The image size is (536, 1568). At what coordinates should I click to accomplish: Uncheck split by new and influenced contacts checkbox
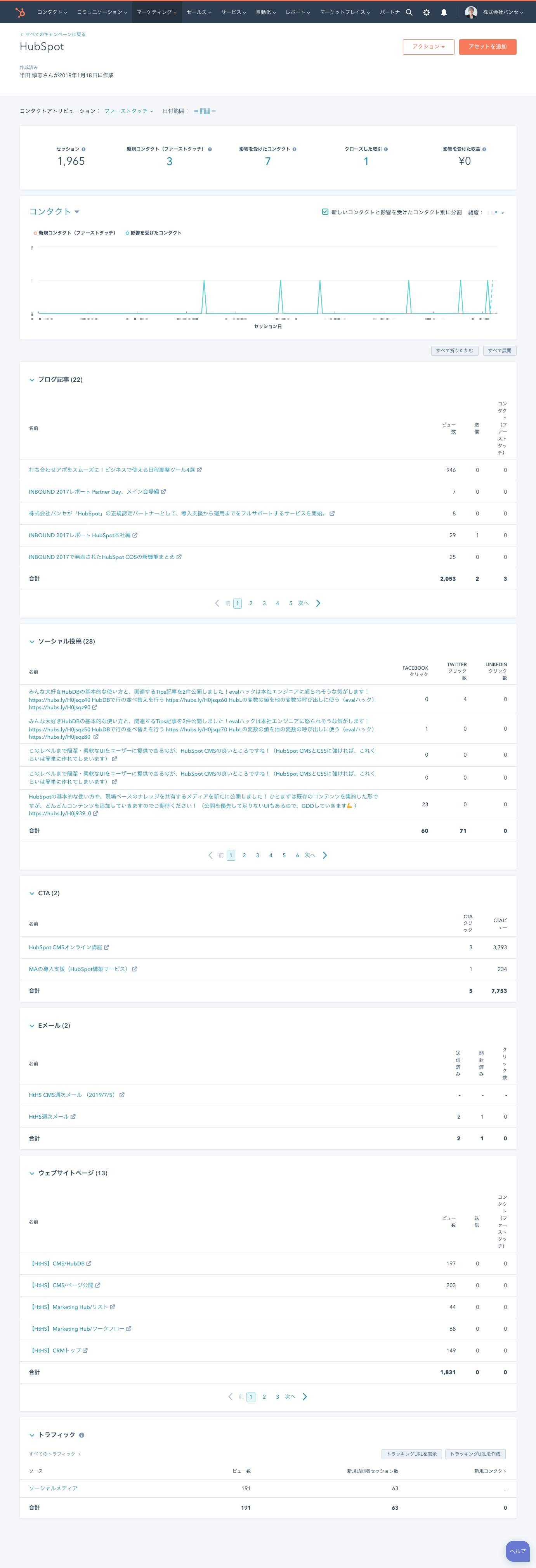325,212
